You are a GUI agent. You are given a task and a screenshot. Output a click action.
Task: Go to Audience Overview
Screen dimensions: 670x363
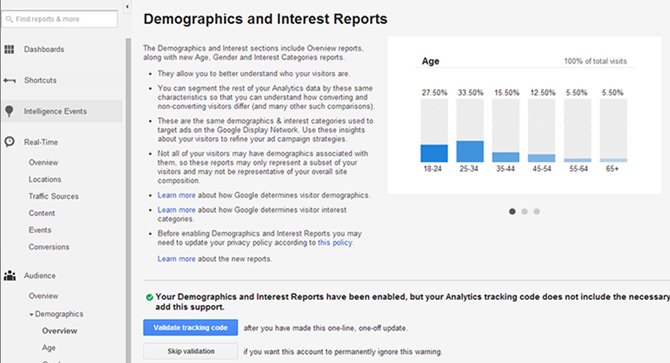click(x=43, y=296)
